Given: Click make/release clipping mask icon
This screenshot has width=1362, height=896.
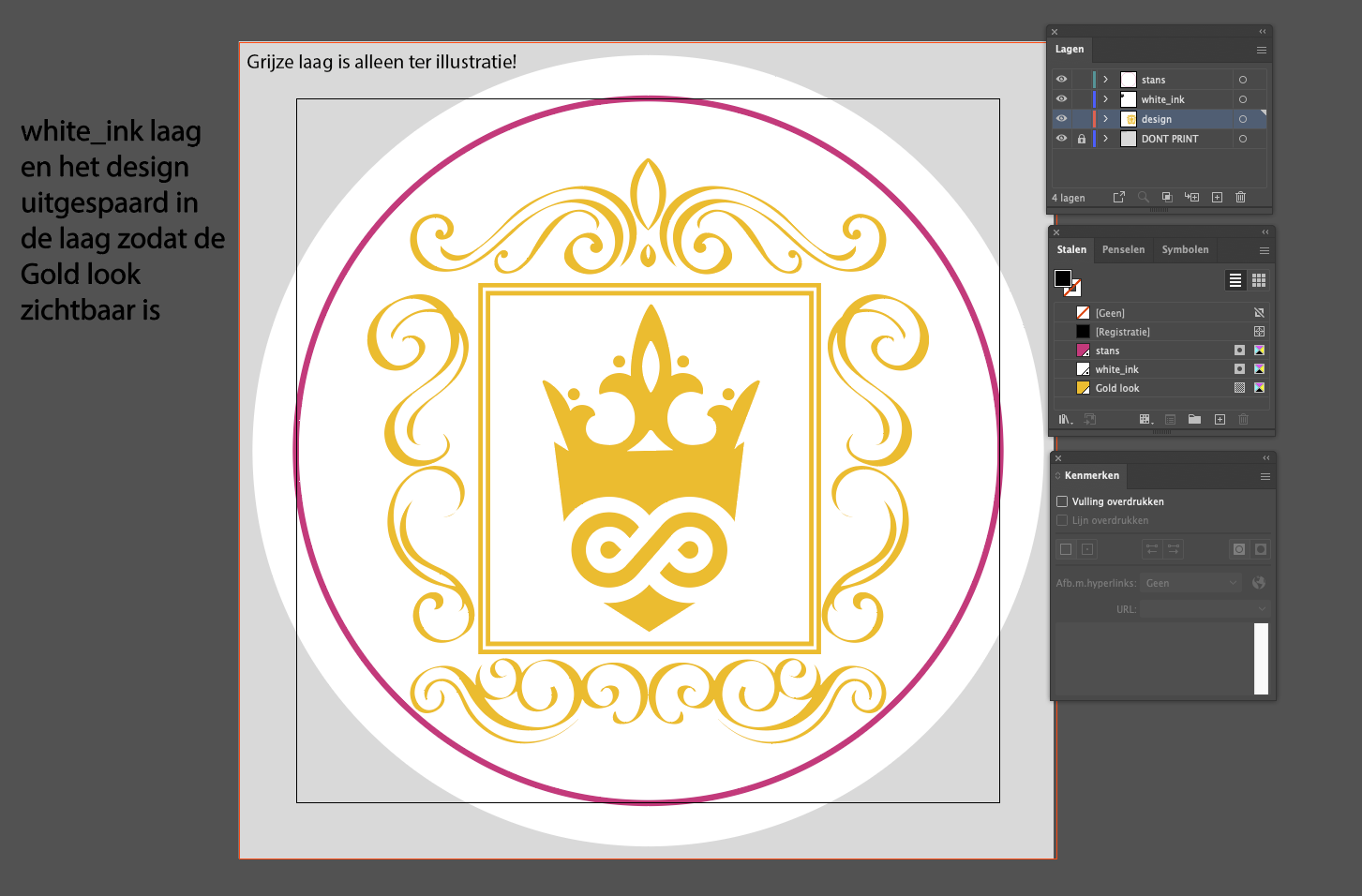Looking at the screenshot, I should [x=1167, y=197].
